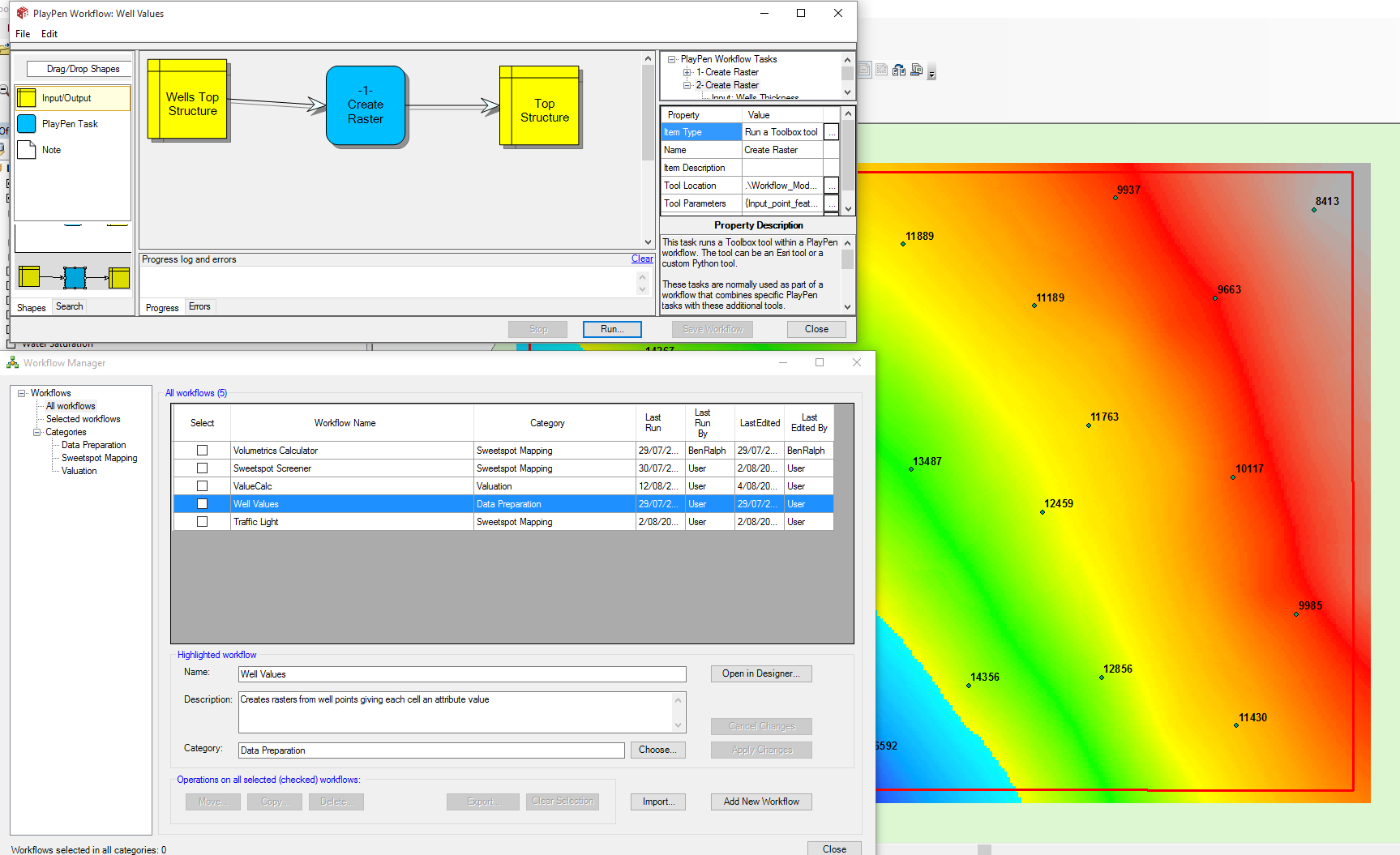The height and width of the screenshot is (855, 1400).
Task: Click the well point labeled 10117 on map
Action: (x=1233, y=477)
